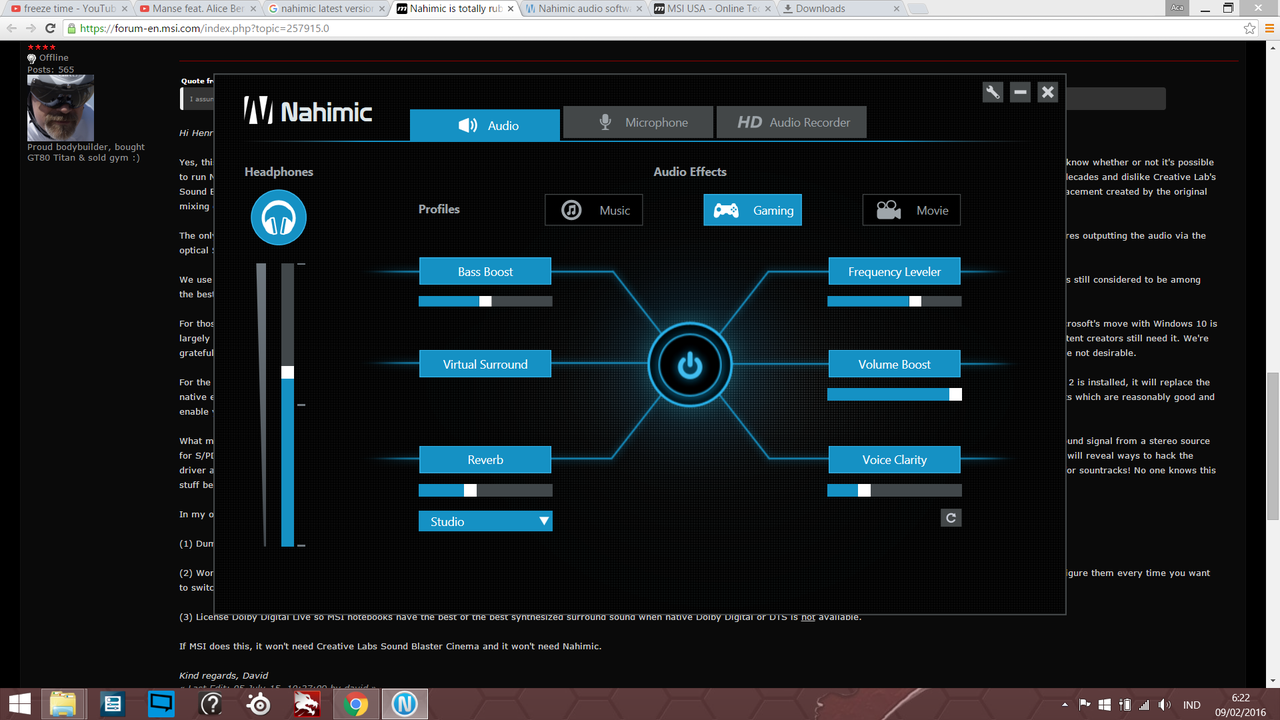Viewport: 1280px width, 720px height.
Task: Adjust the Bass Boost slider
Action: 485,301
